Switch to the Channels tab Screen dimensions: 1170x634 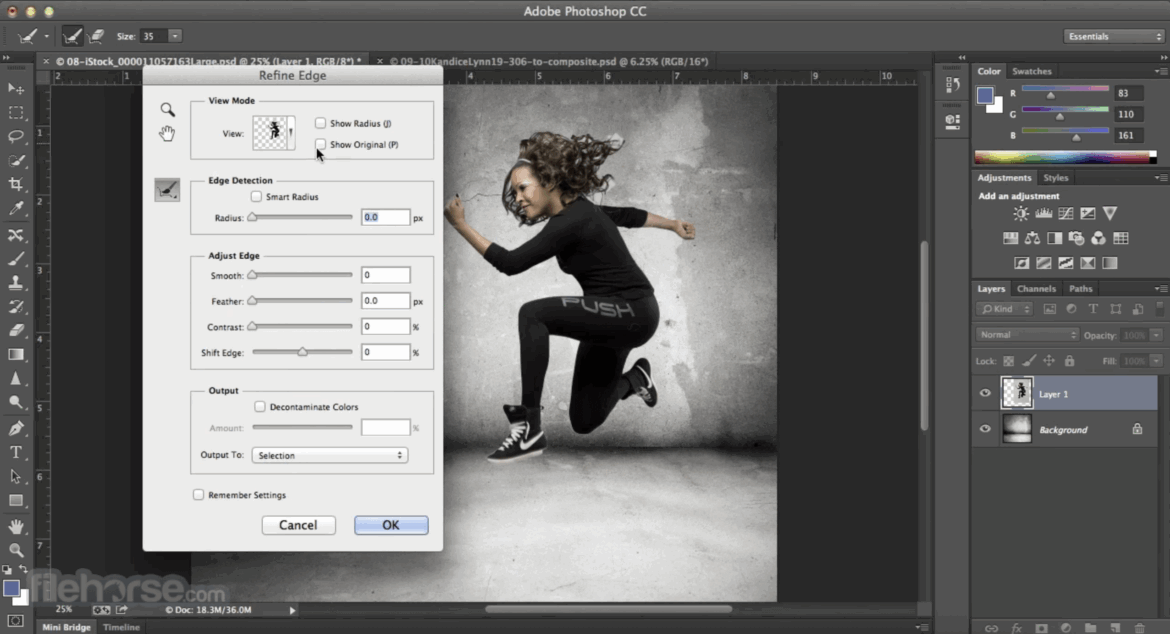coord(1036,289)
